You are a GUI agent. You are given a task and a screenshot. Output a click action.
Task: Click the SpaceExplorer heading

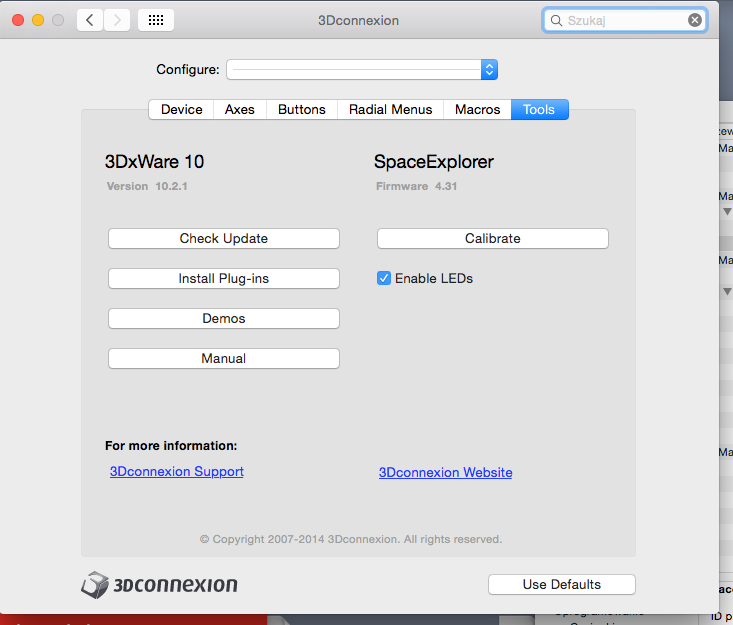[x=433, y=162]
